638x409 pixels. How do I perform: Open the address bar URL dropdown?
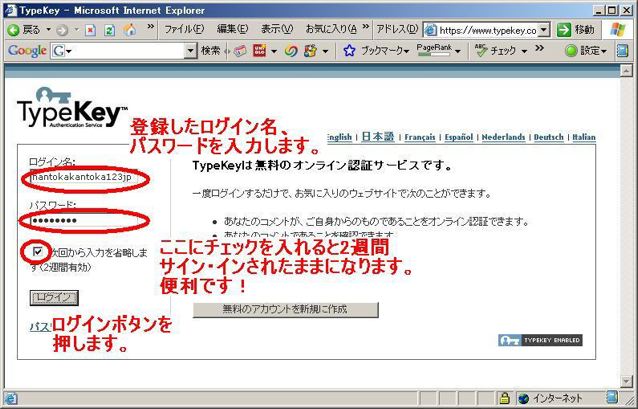[x=544, y=30]
